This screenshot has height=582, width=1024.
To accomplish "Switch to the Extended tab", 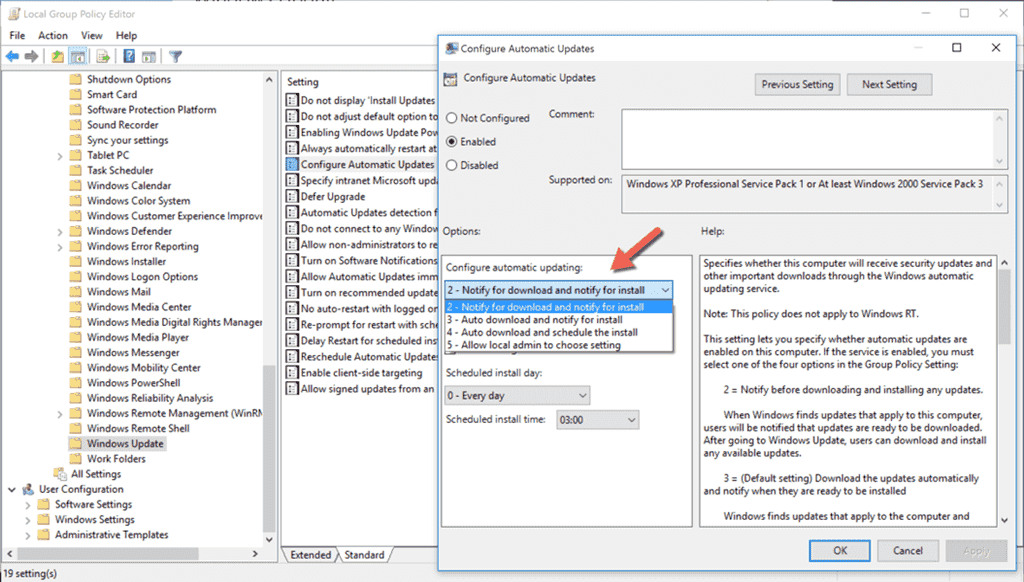I will pyautogui.click(x=311, y=554).
